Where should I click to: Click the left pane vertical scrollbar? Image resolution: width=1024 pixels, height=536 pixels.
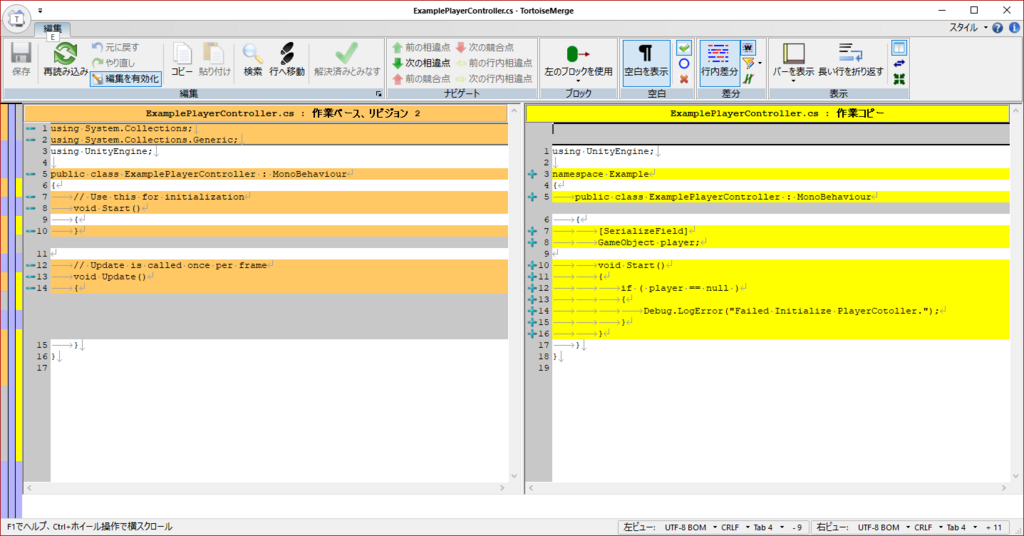[514, 293]
